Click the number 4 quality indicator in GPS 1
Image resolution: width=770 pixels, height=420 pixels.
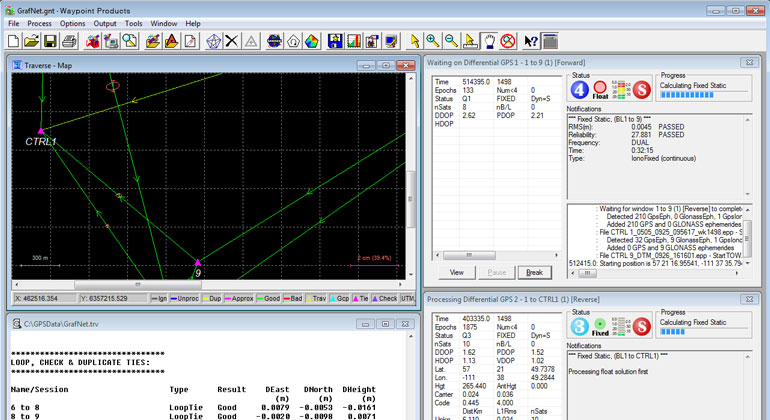[579, 90]
